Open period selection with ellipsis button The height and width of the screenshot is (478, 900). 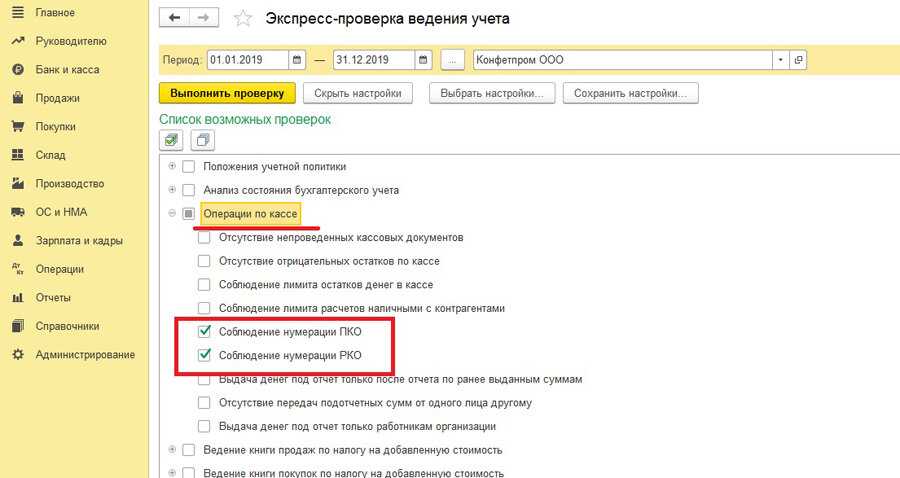(x=452, y=60)
